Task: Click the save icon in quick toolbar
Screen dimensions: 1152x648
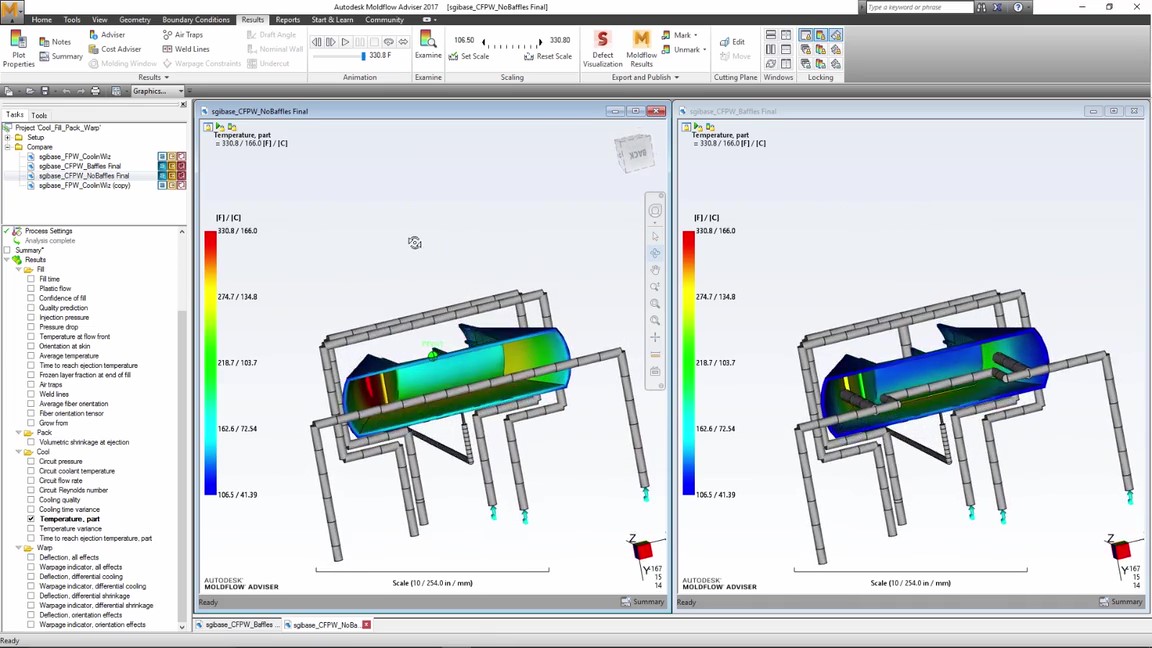Action: (x=45, y=91)
